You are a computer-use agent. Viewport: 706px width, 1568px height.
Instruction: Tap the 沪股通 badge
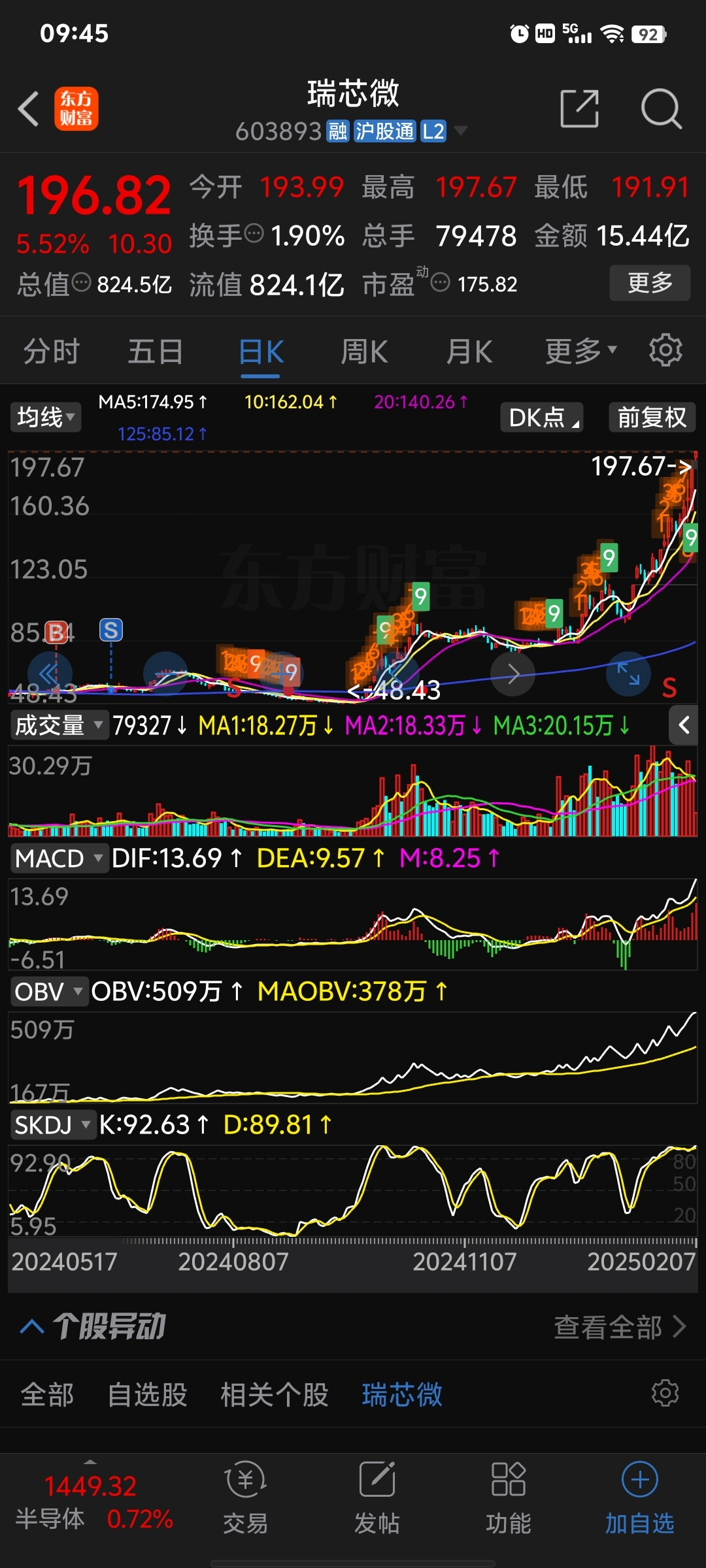pyautogui.click(x=384, y=131)
